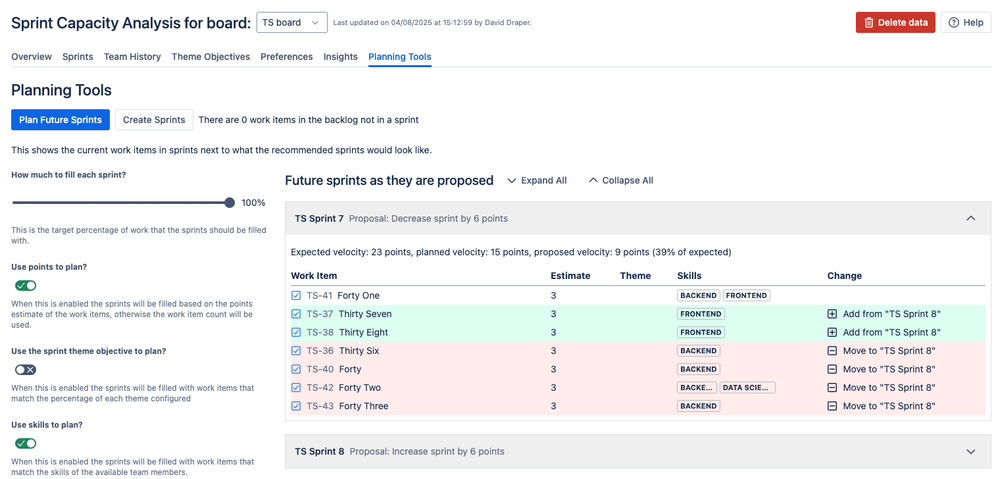
Task: Click the work item type icon for TS-41
Action: click(296, 296)
